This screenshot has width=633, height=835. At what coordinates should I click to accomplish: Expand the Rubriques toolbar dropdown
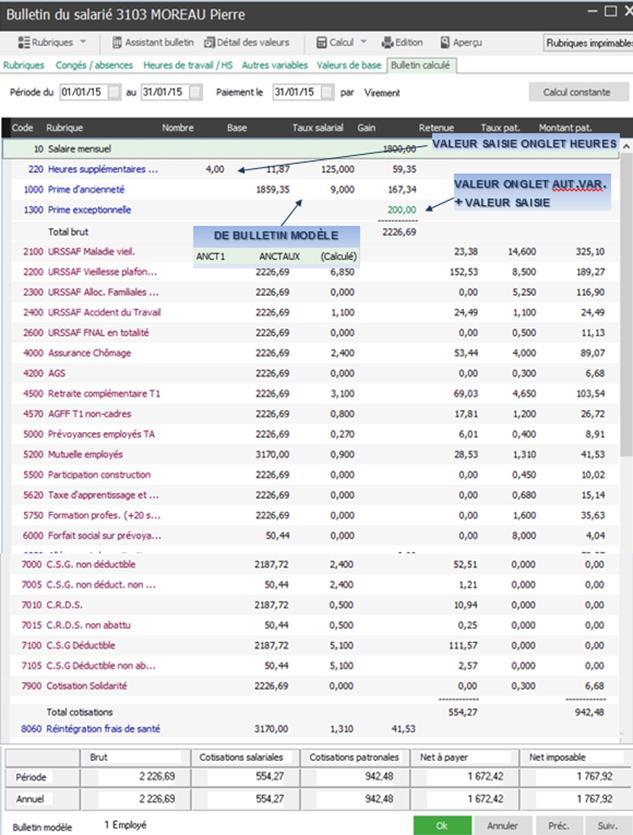(82, 43)
